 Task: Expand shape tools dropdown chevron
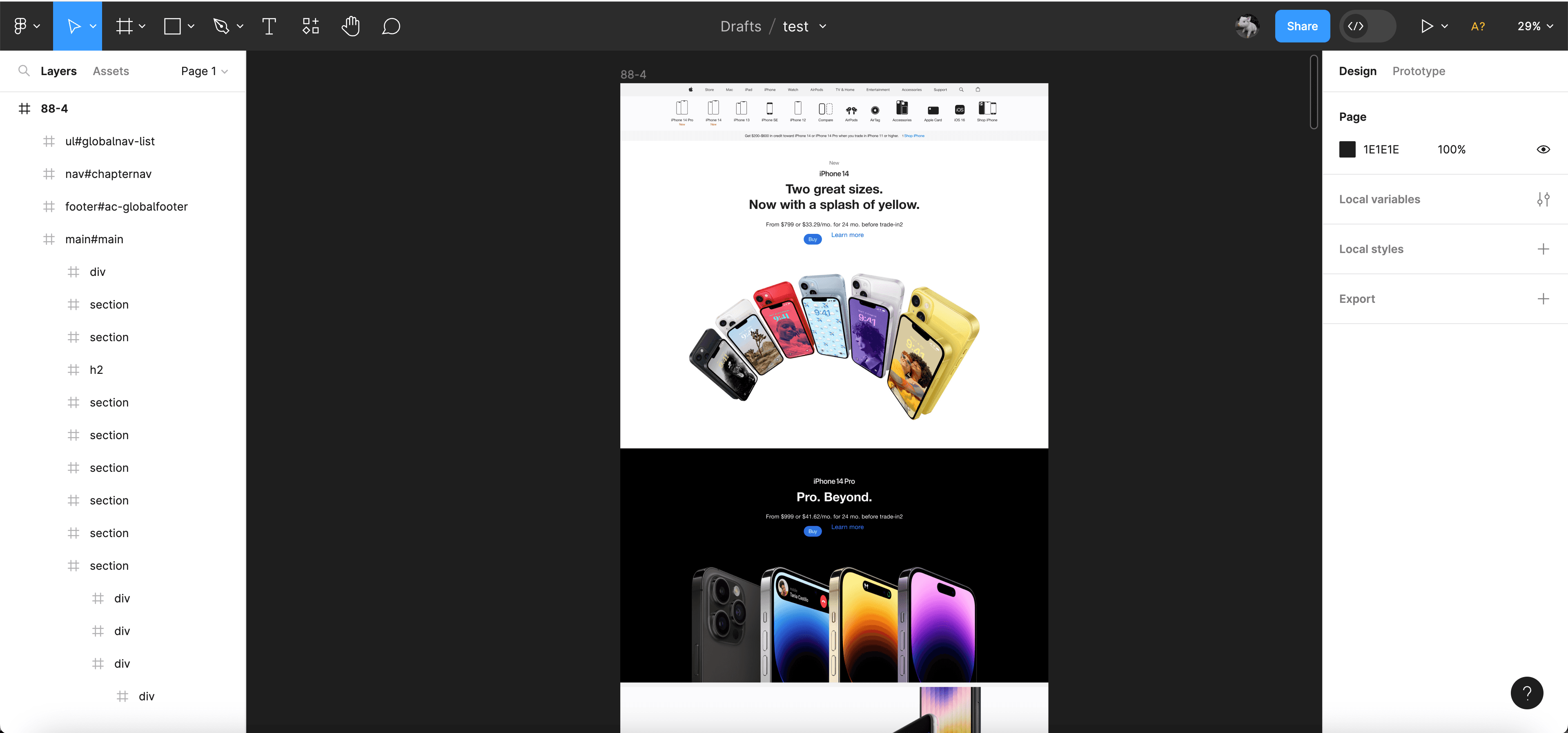(x=191, y=26)
